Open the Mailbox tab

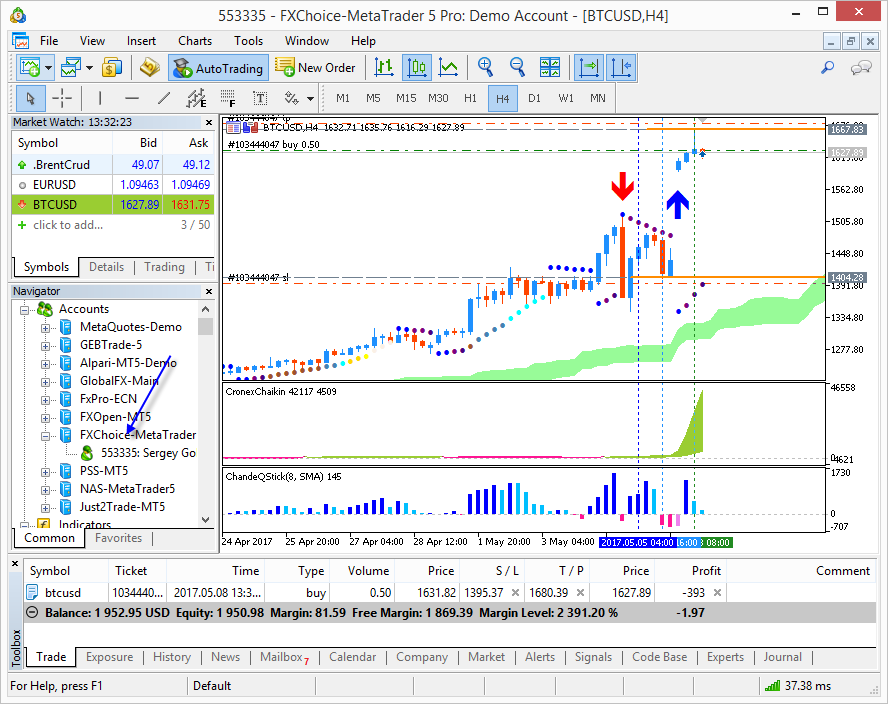point(284,657)
